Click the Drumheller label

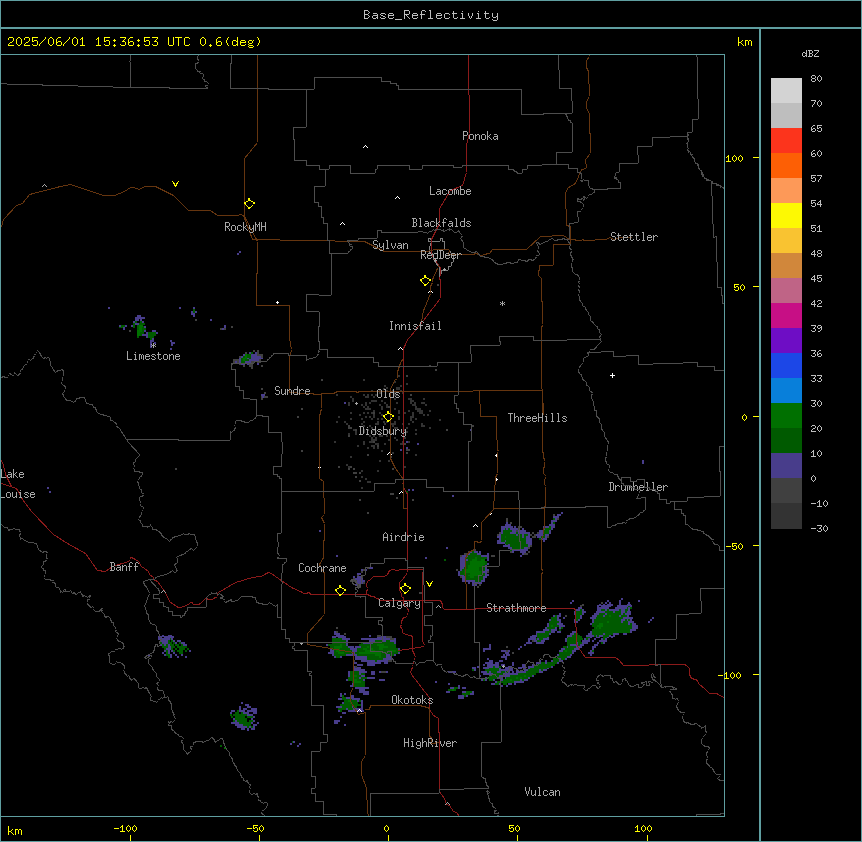click(x=638, y=487)
